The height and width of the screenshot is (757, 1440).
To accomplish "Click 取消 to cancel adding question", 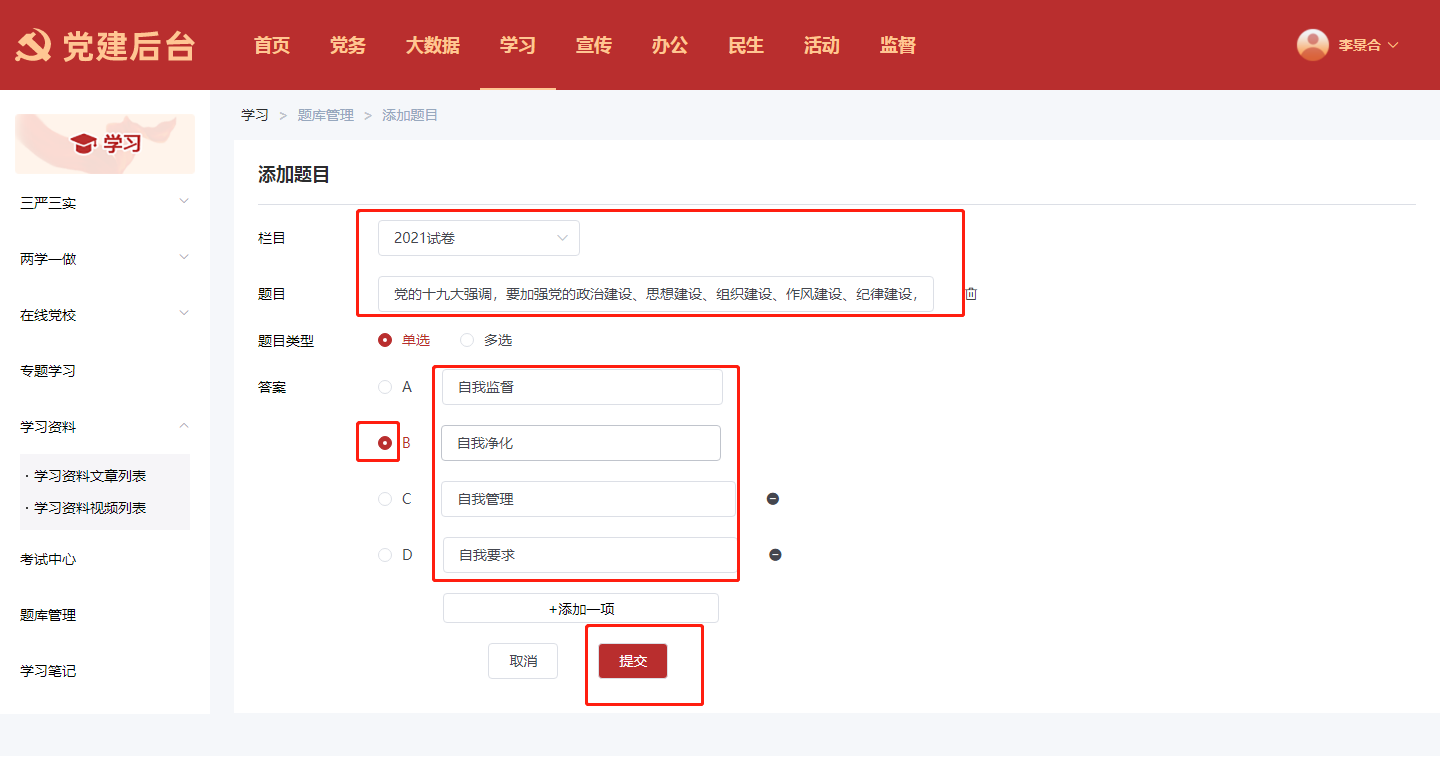I will pos(523,661).
